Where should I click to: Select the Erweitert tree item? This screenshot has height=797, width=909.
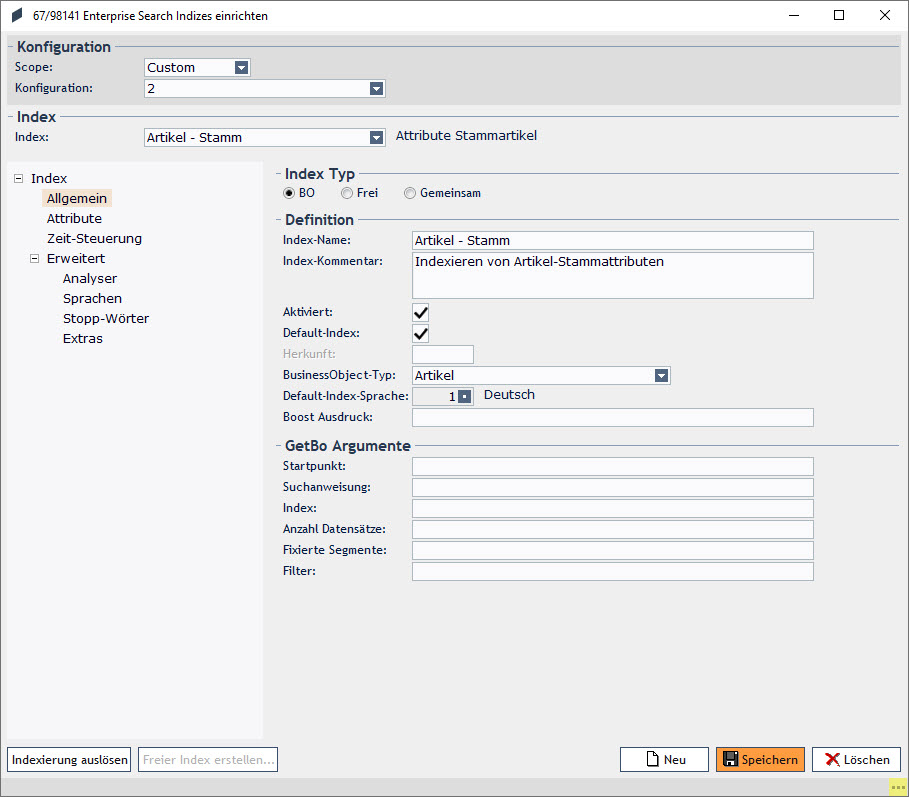pos(76,259)
